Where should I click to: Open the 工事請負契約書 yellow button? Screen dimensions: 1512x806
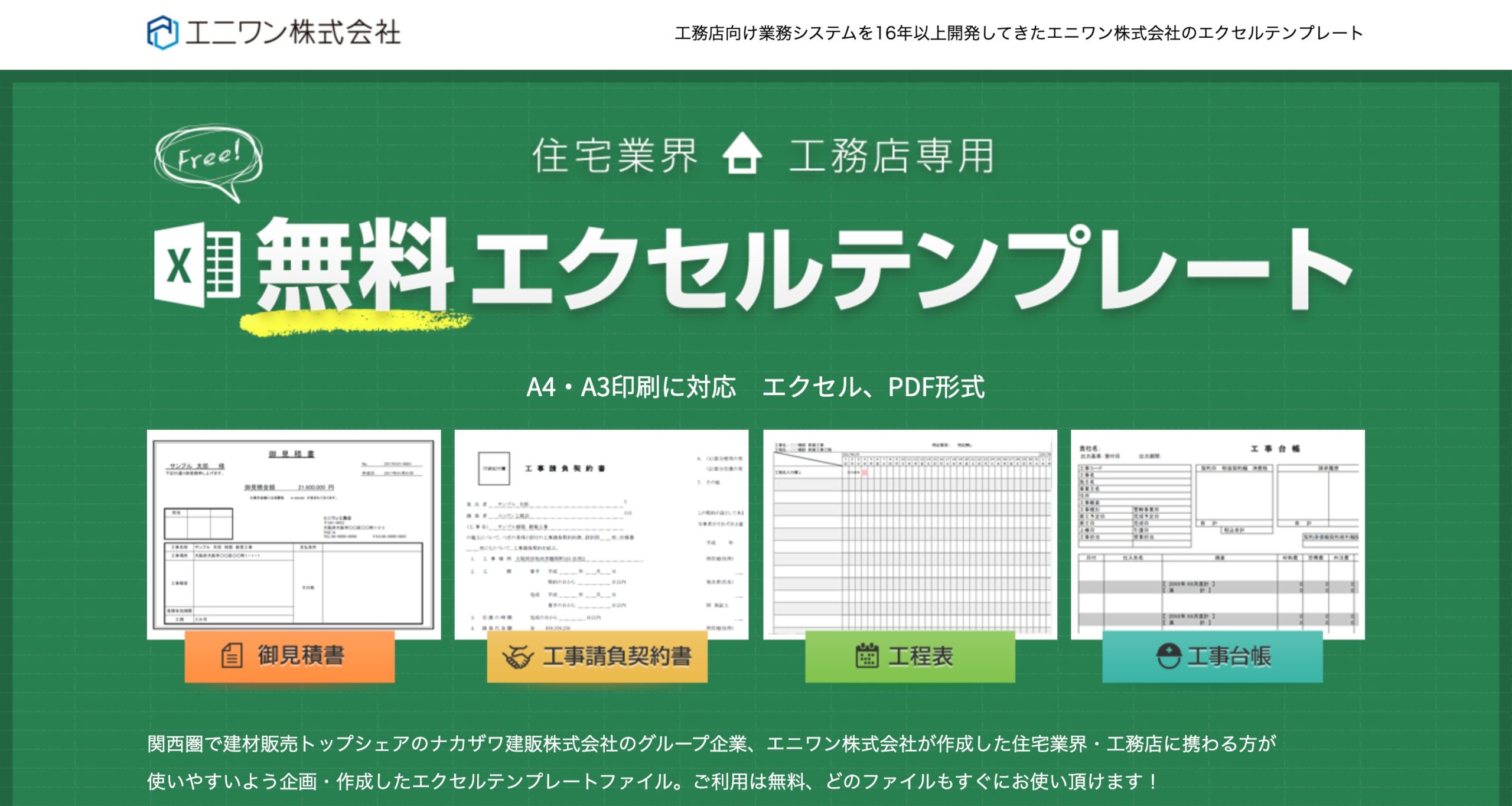coord(597,656)
